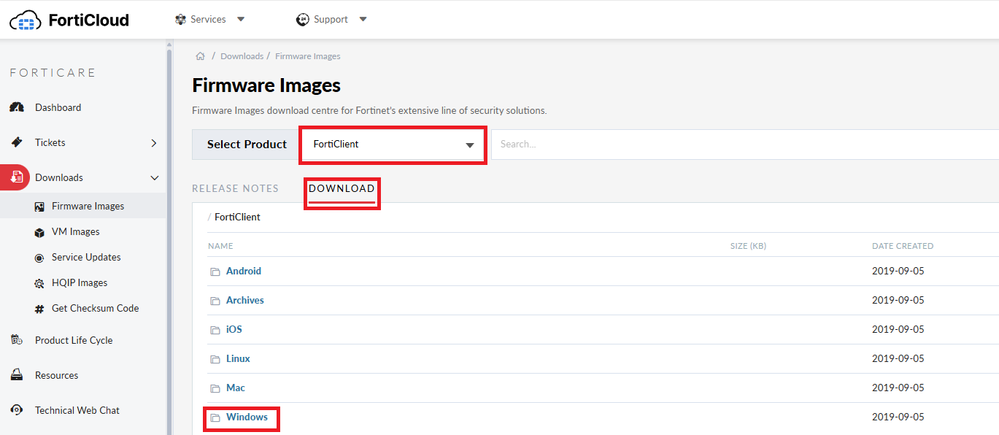The height and width of the screenshot is (435, 999).
Task: Click the FortiCloud logo icon
Action: (24, 19)
